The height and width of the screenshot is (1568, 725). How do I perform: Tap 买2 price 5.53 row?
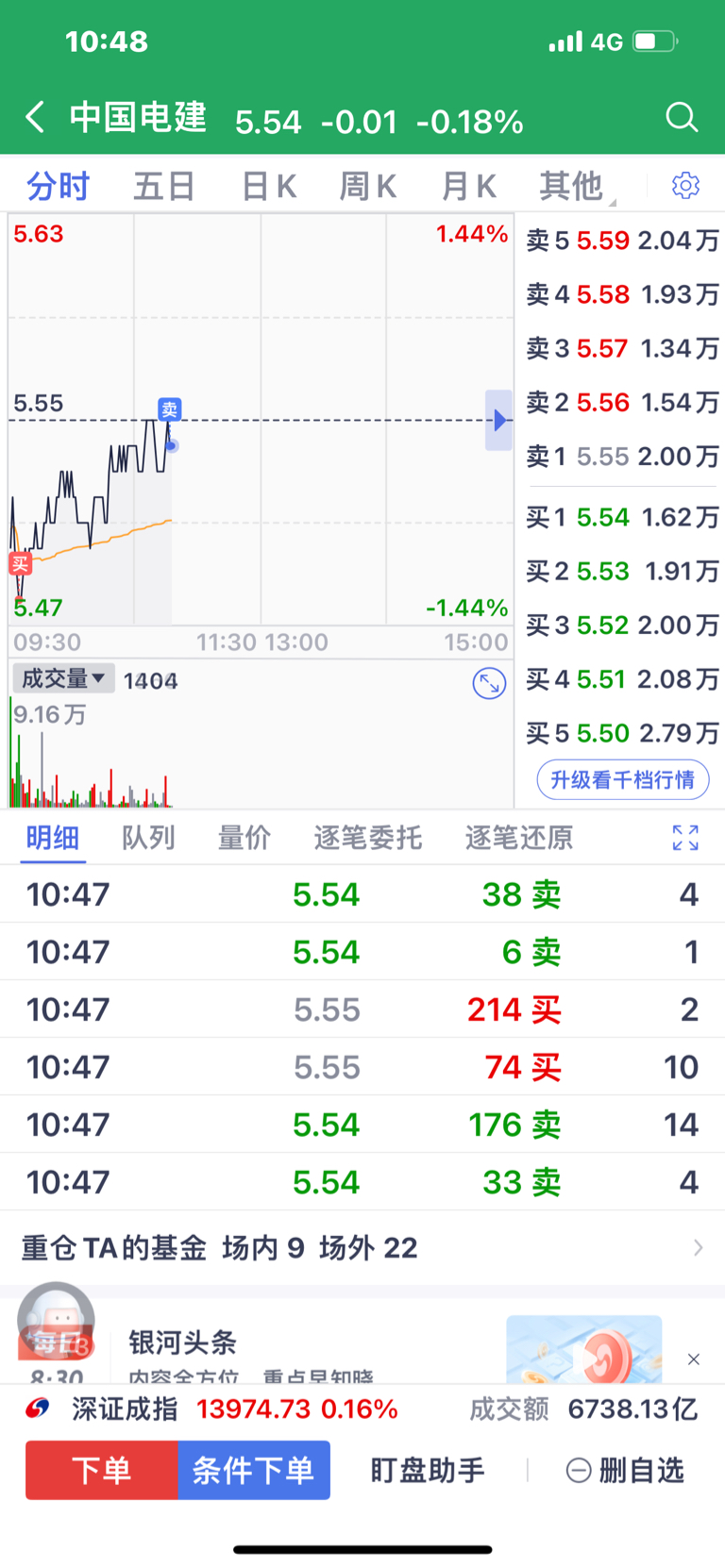pos(623,571)
